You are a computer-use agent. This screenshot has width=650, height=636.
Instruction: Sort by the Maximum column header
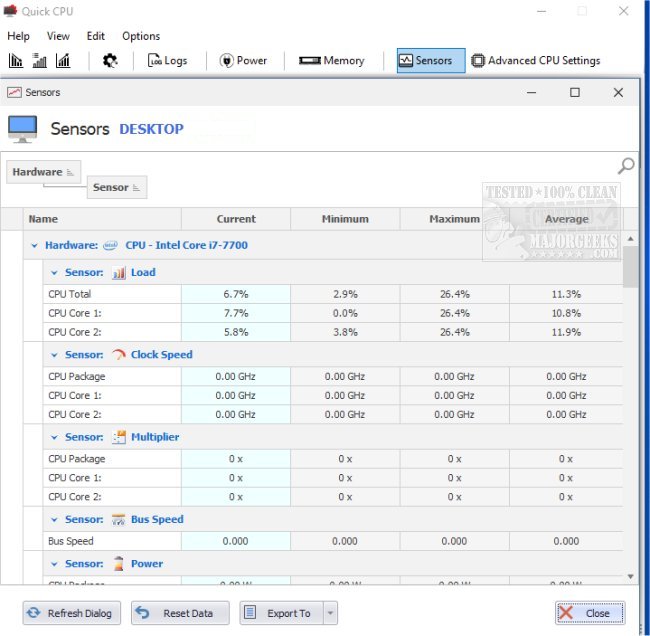[x=455, y=219]
